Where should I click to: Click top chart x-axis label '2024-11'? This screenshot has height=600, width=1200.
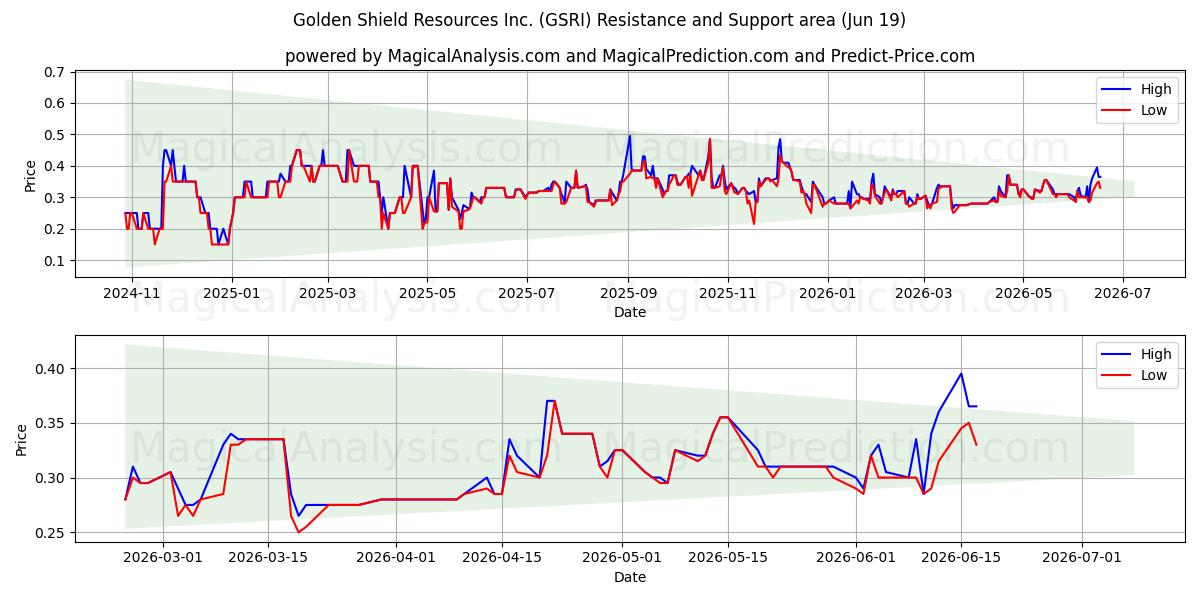(131, 293)
